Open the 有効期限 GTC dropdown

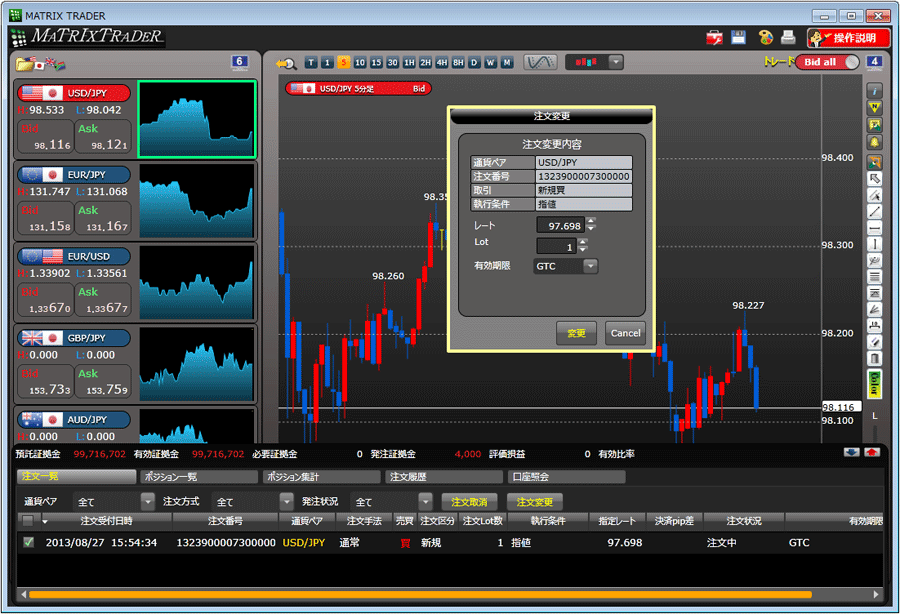point(590,266)
